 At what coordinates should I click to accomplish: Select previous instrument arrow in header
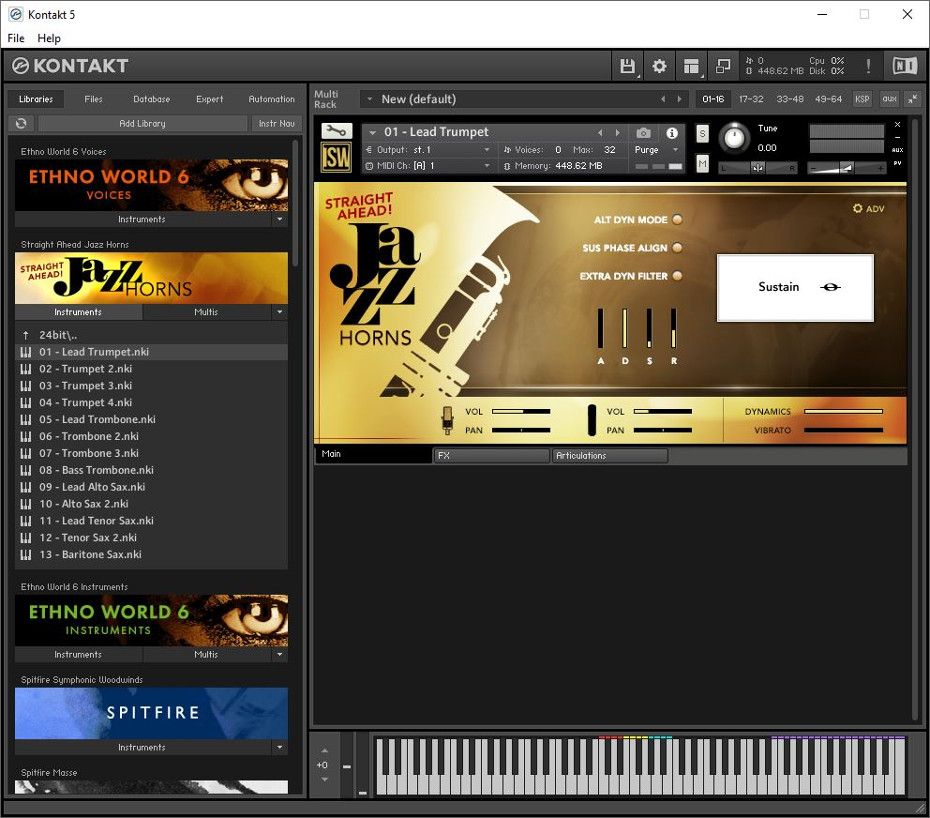(600, 133)
